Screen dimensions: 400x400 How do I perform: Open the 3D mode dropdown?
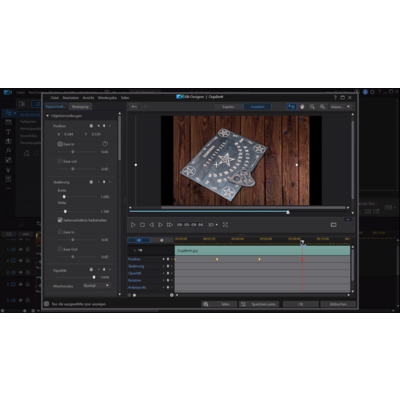[x=213, y=225]
